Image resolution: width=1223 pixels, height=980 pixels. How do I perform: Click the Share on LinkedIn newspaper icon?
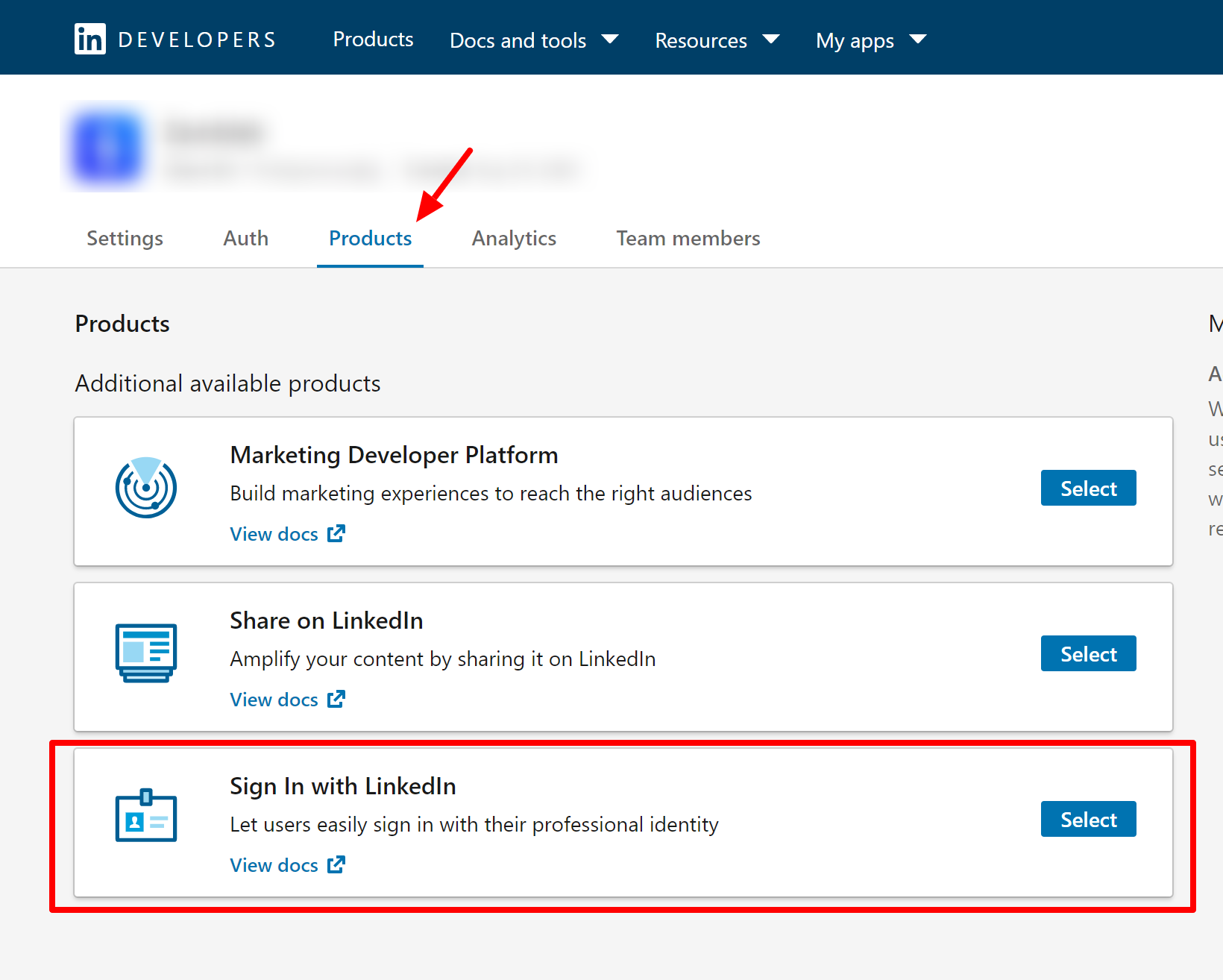pos(146,653)
